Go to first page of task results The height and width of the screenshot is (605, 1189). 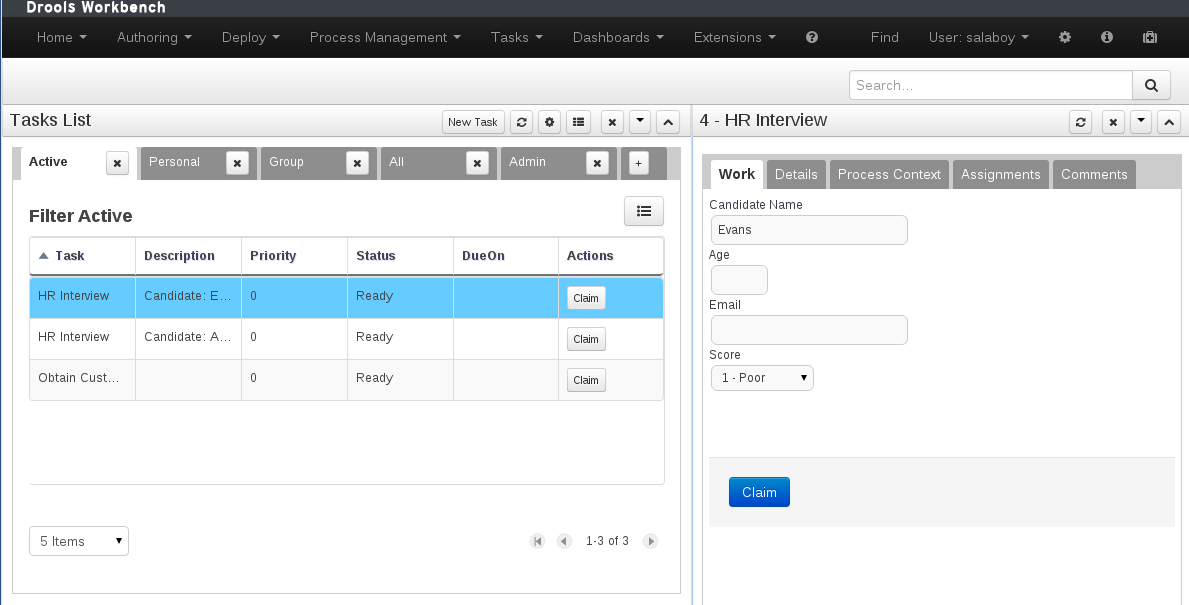tap(538, 541)
